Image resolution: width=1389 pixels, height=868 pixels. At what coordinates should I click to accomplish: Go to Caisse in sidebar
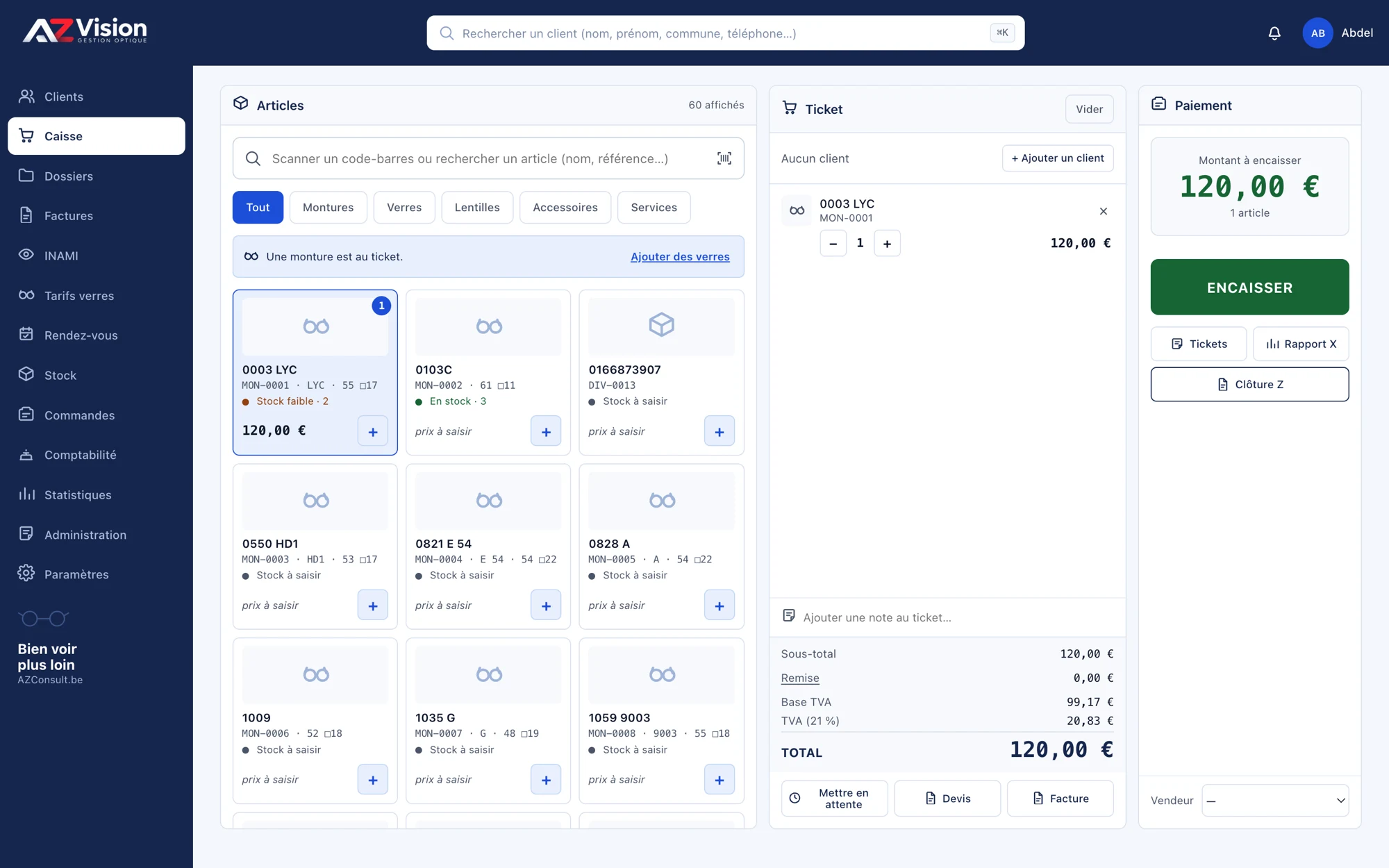coord(97,136)
